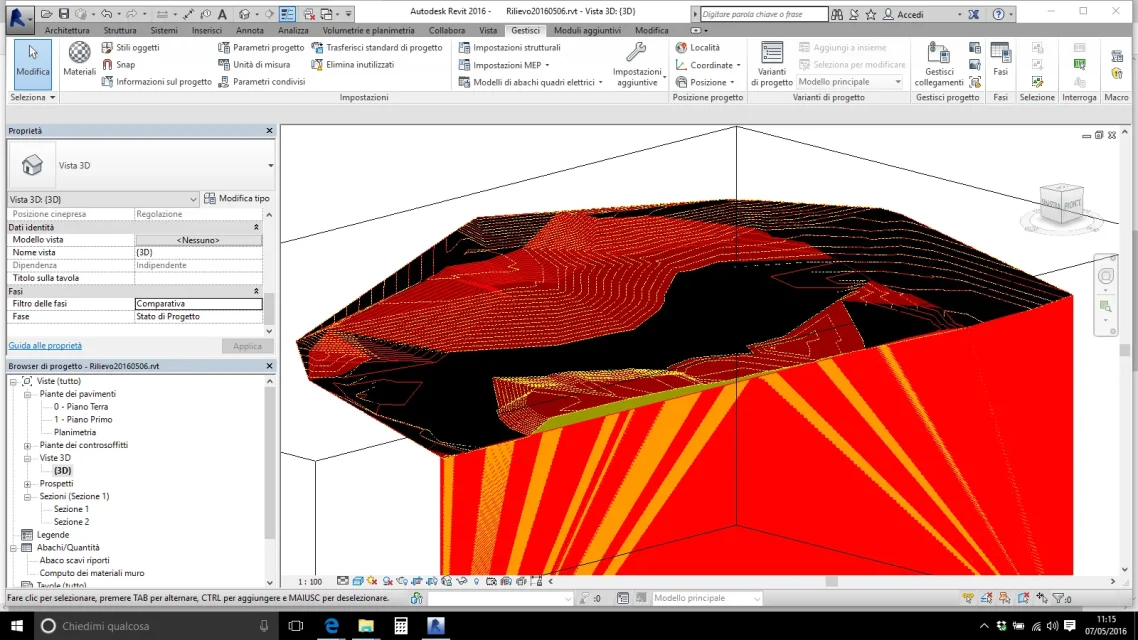Open Varianti di progetto tool

pos(771,64)
